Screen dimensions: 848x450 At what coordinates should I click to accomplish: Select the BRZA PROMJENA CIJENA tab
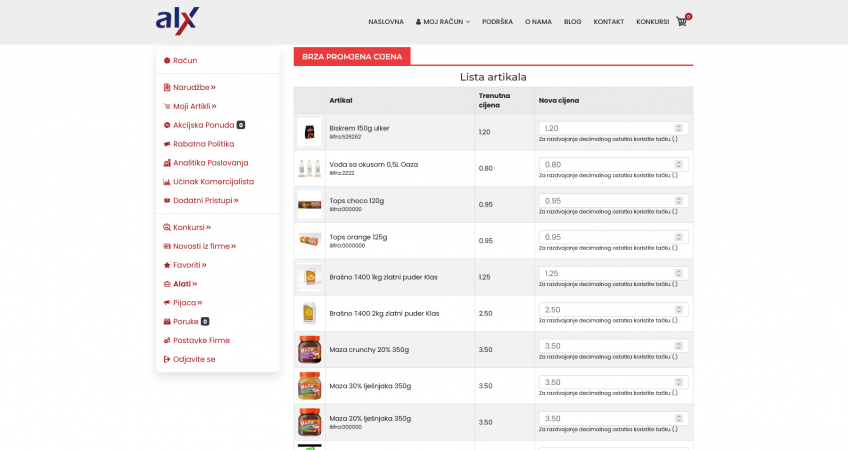(352, 56)
